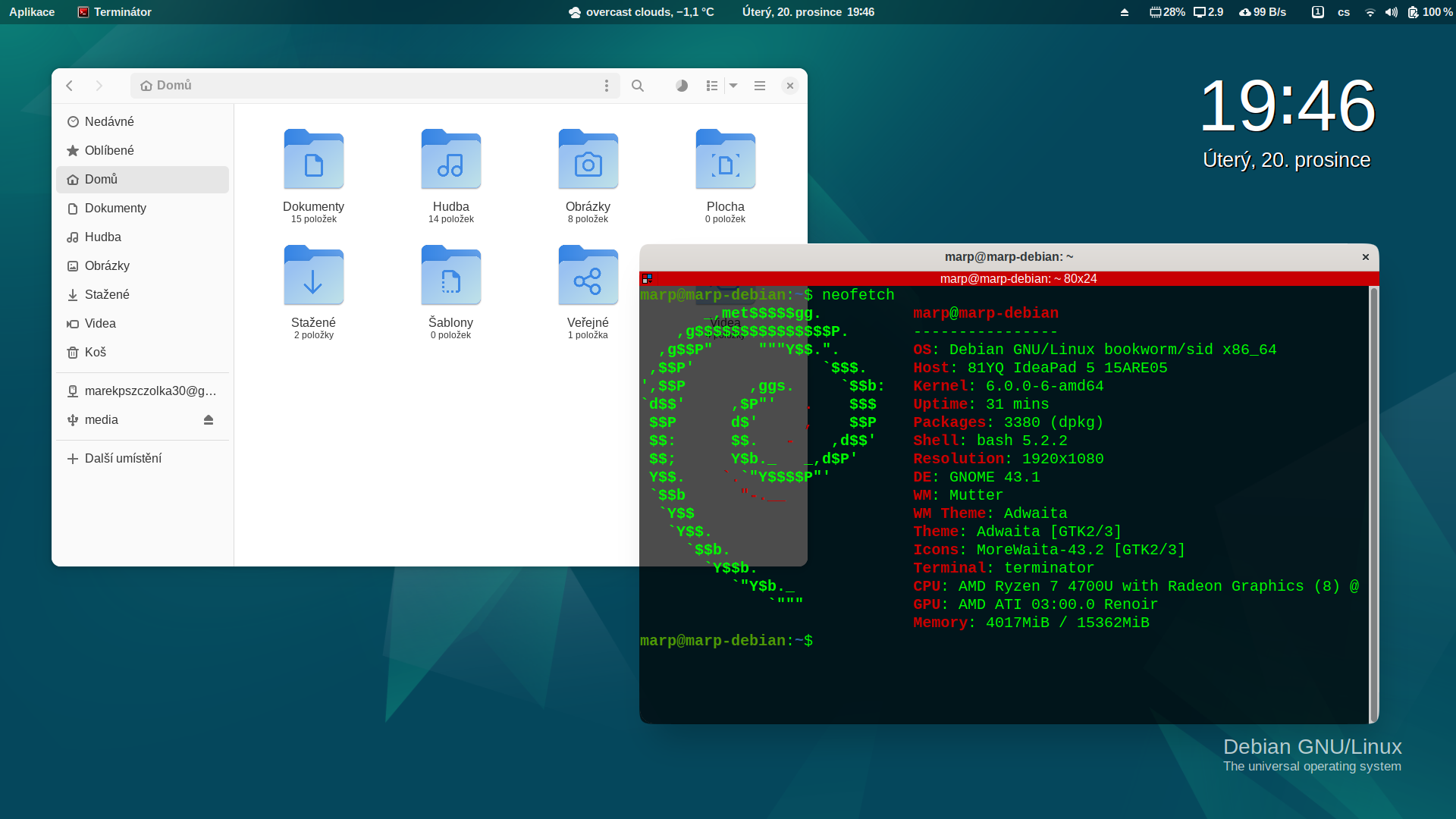Open the date and time calendar menu
This screenshot has height=819, width=1456.
[808, 12]
